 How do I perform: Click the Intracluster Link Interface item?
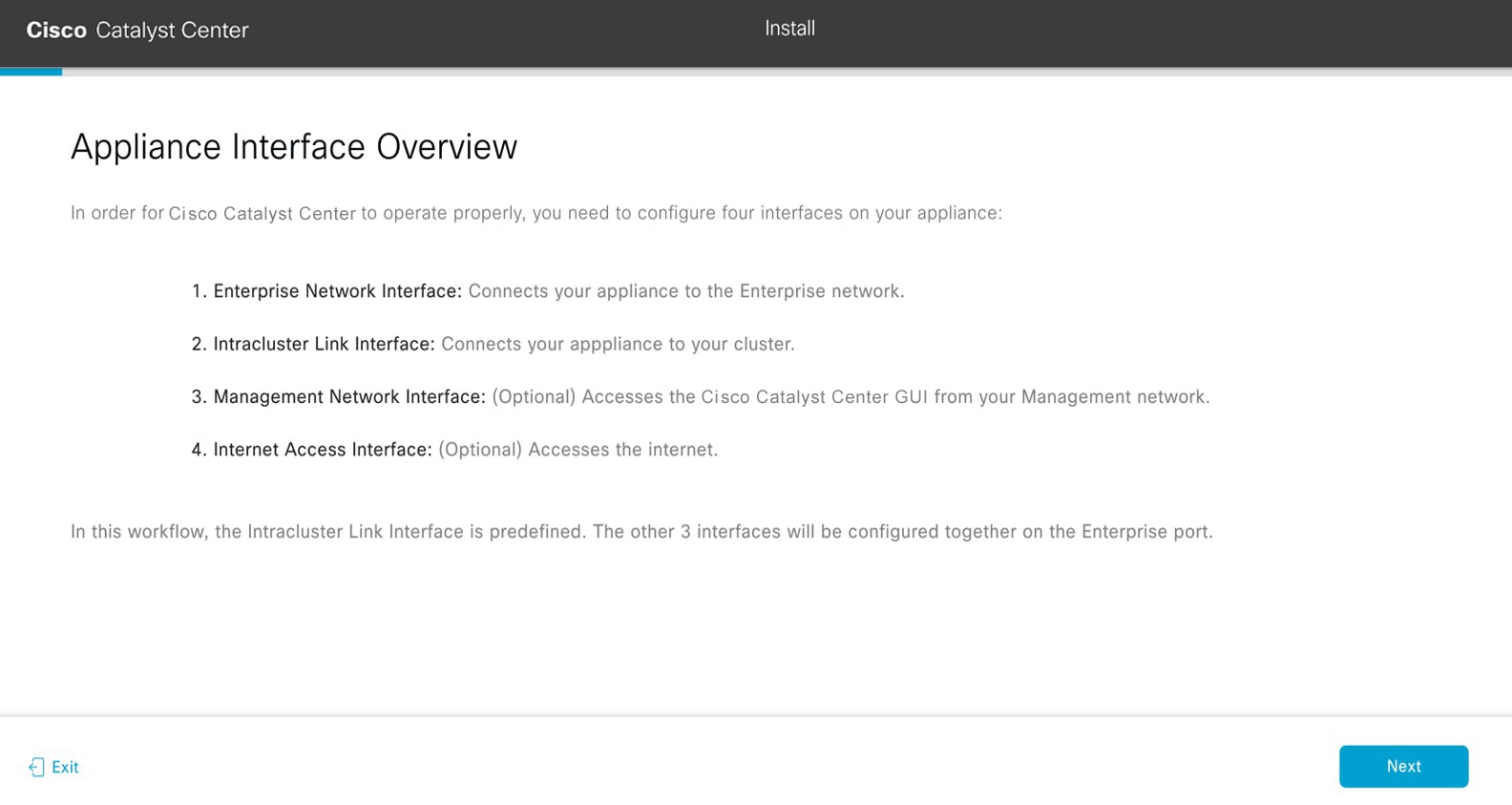tap(504, 344)
